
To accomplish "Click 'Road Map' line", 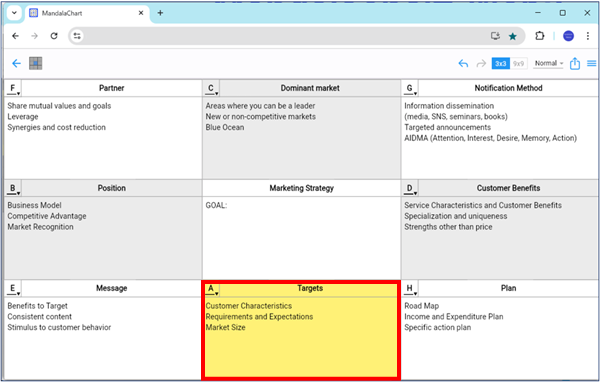I will pos(421,306).
